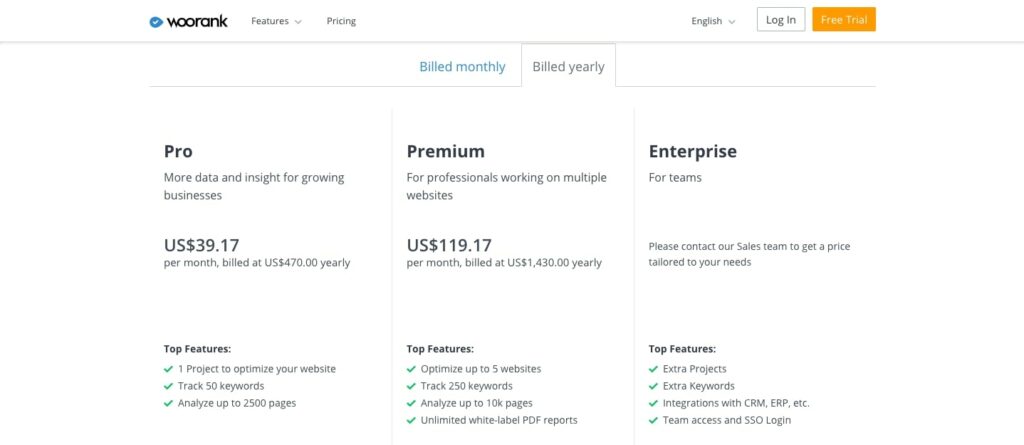
Task: Click checkmark next to 'Team access and SSO Login'
Action: (x=653, y=421)
